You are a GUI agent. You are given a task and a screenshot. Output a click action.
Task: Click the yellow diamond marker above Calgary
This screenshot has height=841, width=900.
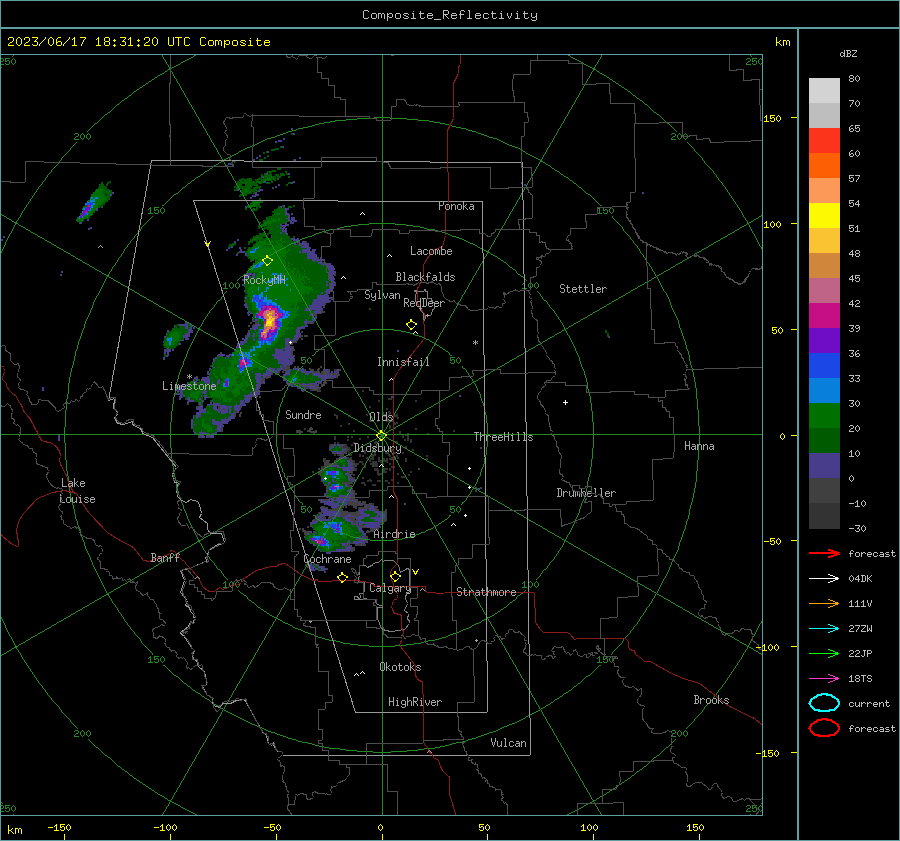coord(395,576)
